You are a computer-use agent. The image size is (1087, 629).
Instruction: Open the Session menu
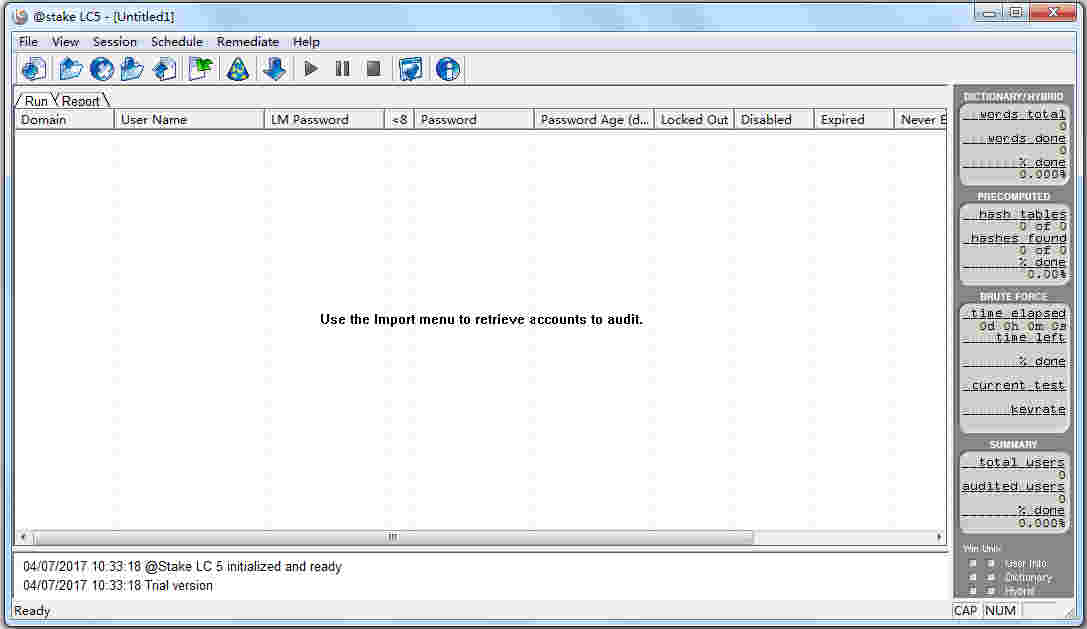click(114, 42)
